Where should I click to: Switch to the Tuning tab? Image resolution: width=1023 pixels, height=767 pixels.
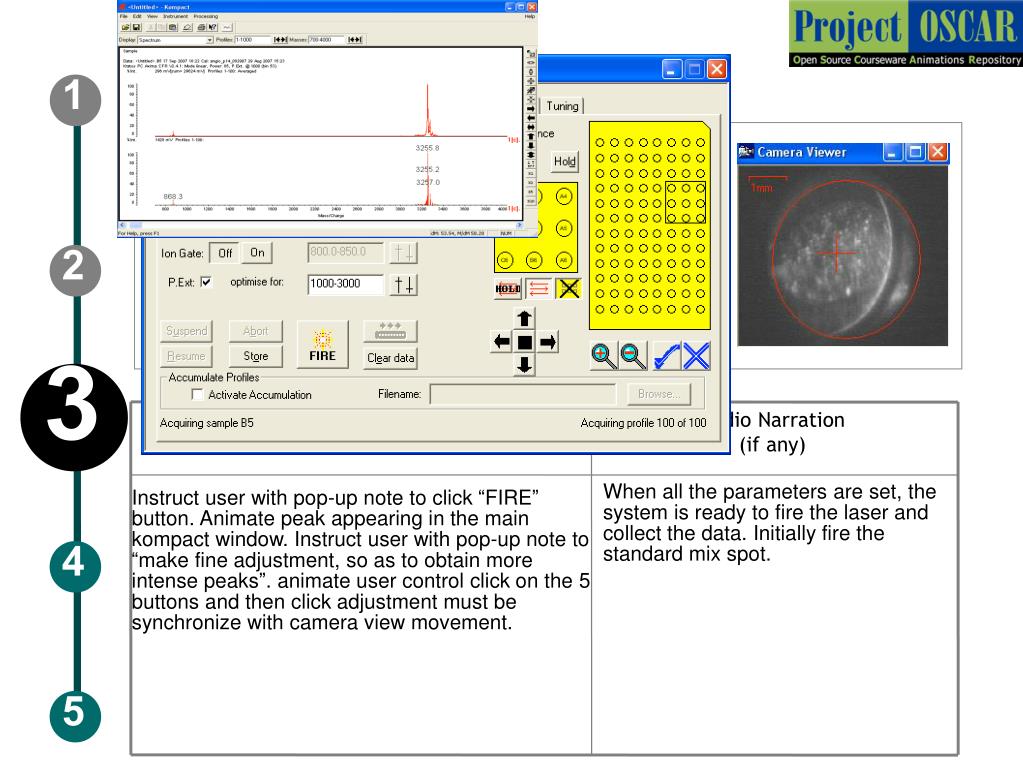tap(562, 106)
